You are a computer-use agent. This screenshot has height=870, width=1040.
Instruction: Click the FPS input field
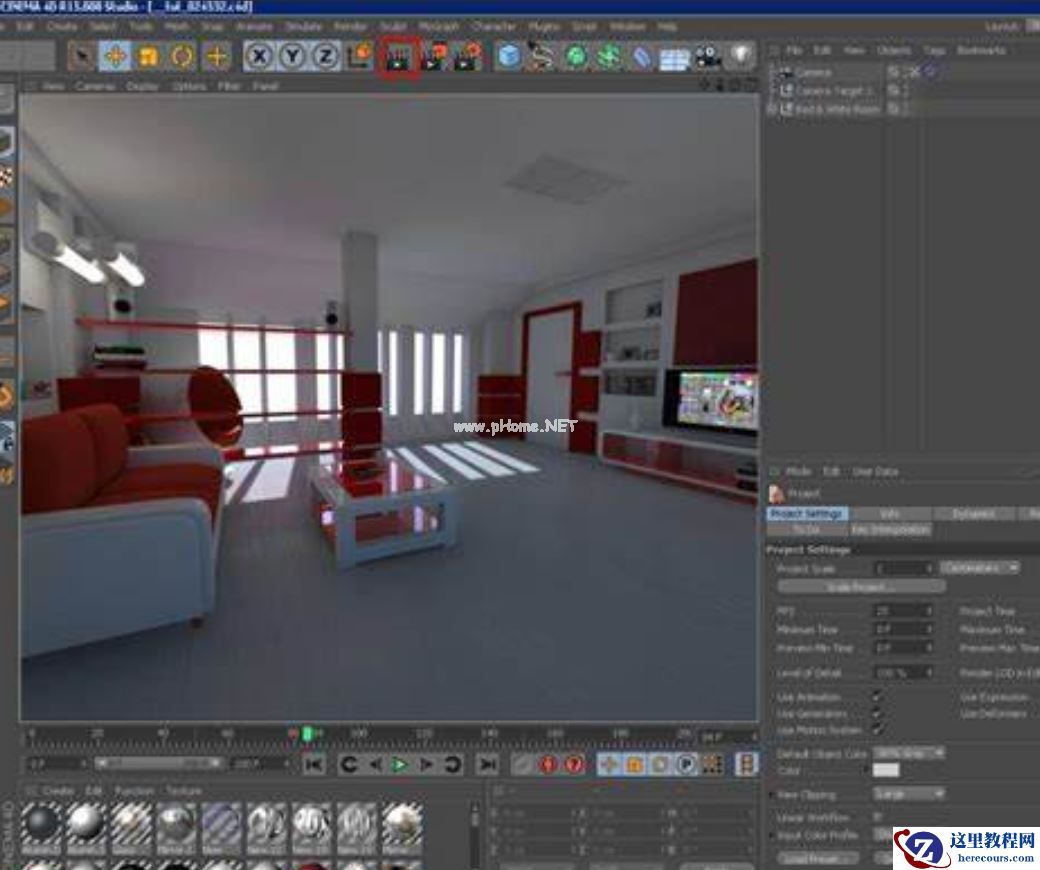902,611
